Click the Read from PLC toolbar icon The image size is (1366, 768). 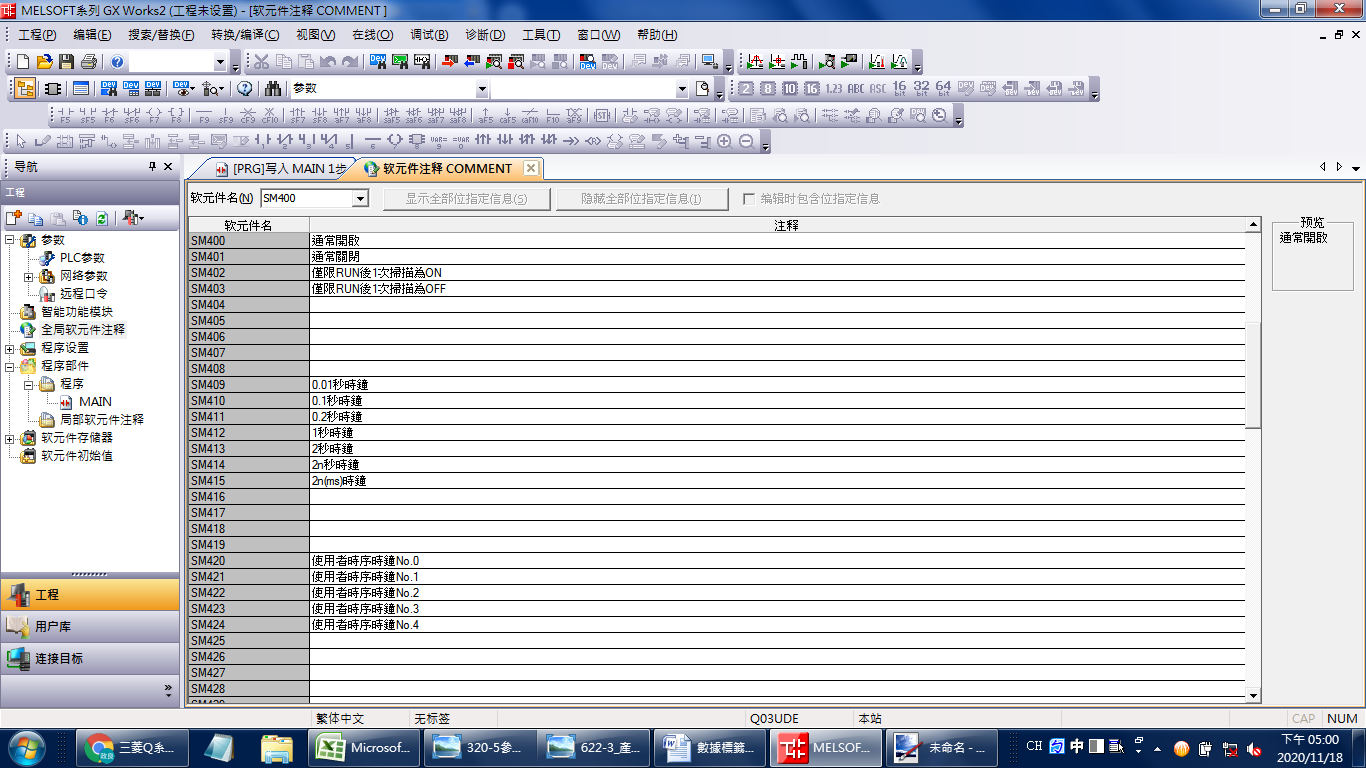472,62
